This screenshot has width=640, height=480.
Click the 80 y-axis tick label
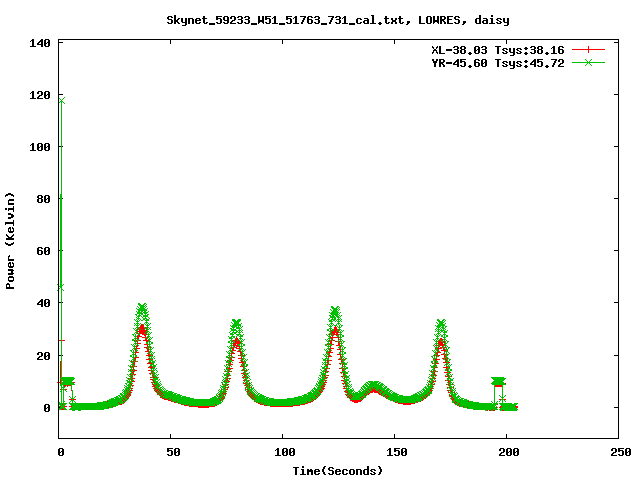coord(44,199)
